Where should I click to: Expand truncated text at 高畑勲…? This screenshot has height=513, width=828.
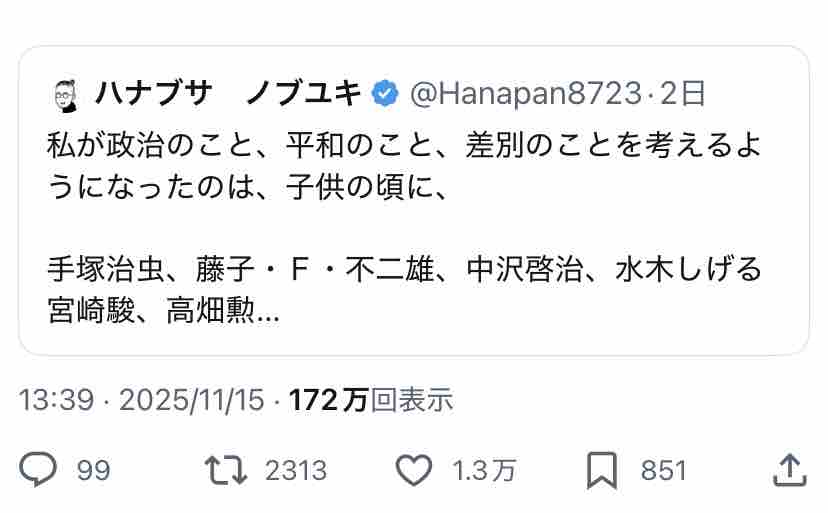tap(222, 311)
